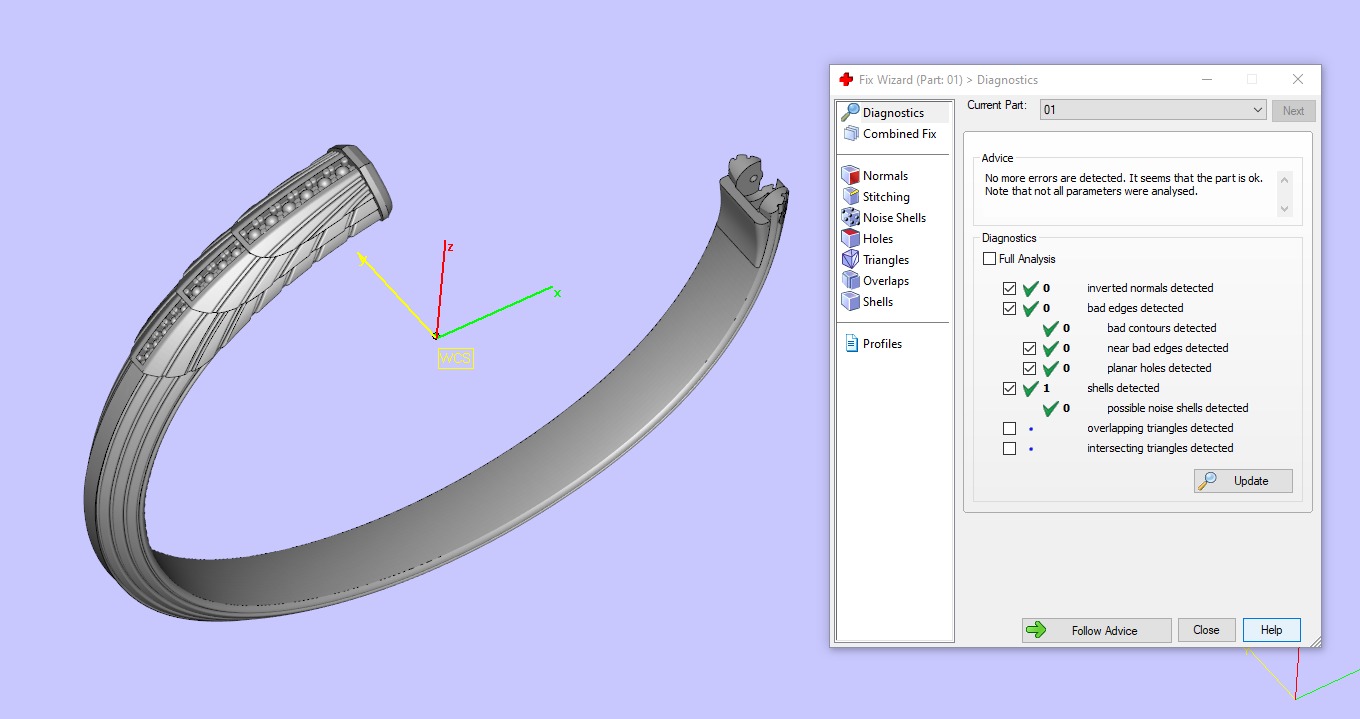This screenshot has width=1360, height=719.
Task: Enable the overlapping triangles detected checkbox
Action: click(x=1009, y=428)
